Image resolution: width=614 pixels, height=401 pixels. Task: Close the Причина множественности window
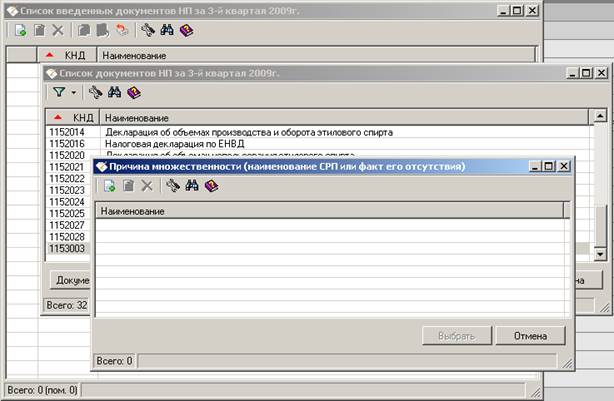click(564, 166)
